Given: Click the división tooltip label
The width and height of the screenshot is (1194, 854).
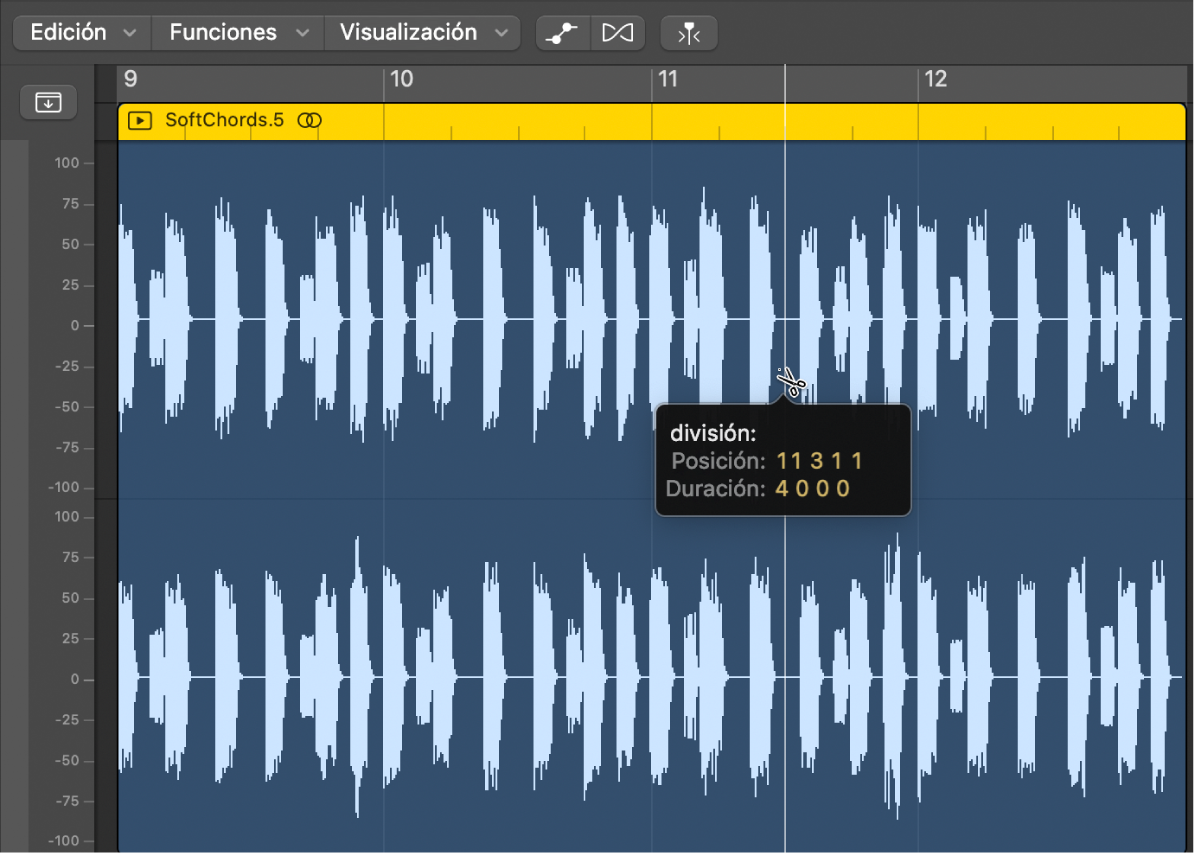Looking at the screenshot, I should [713, 434].
